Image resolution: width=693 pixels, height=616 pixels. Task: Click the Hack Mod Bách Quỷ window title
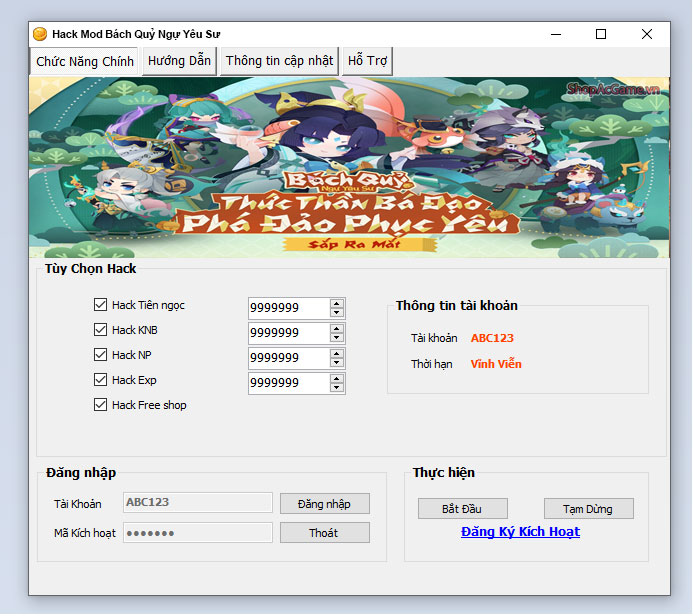(x=136, y=34)
